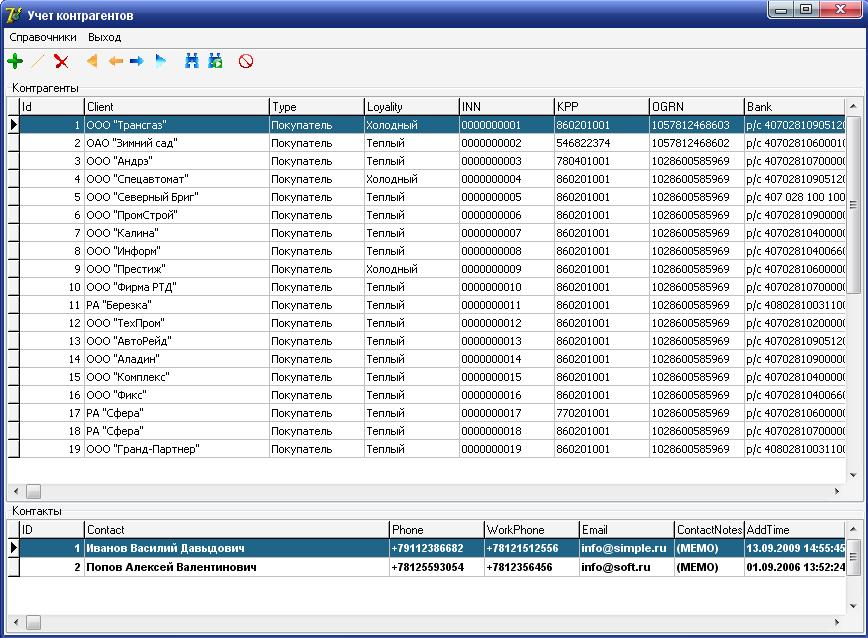Open the Выход menu
The height and width of the screenshot is (638, 868).
pos(104,37)
